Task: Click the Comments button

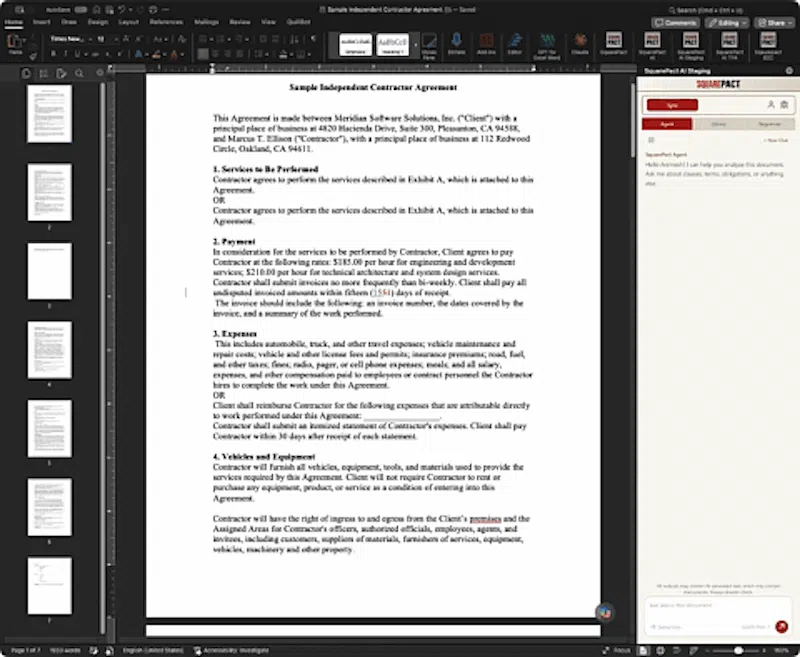Action: tap(676, 23)
